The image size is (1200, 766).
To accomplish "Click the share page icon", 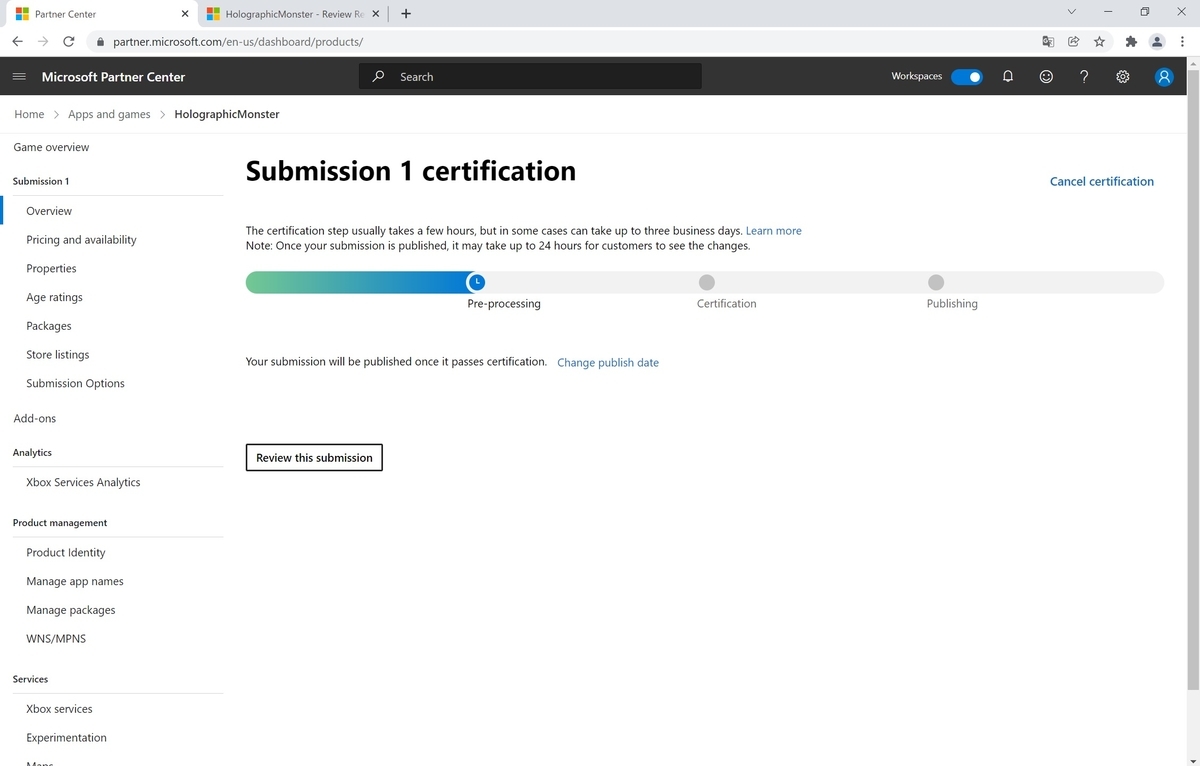I will point(1073,42).
